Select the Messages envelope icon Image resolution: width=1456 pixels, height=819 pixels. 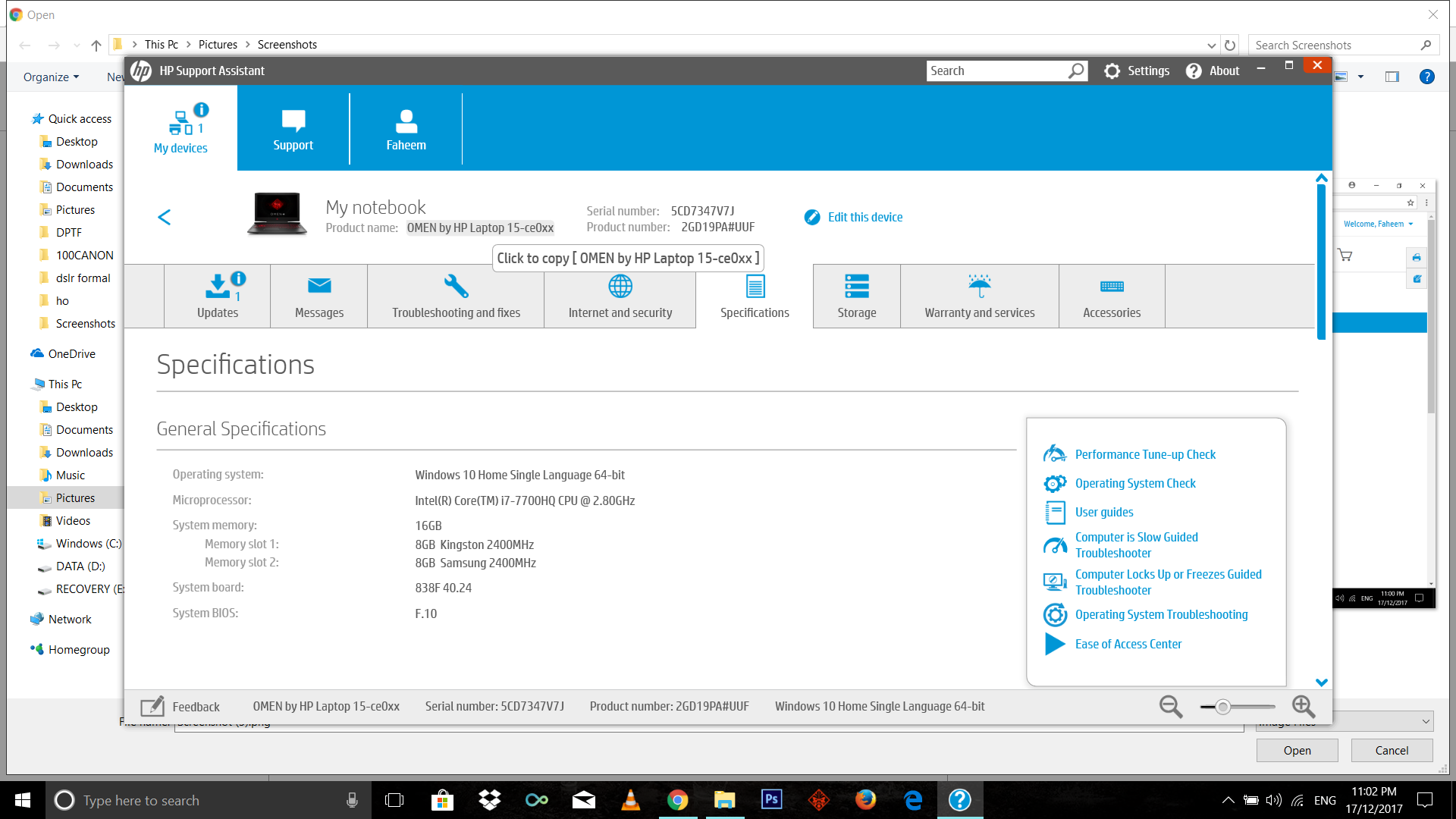tap(318, 287)
